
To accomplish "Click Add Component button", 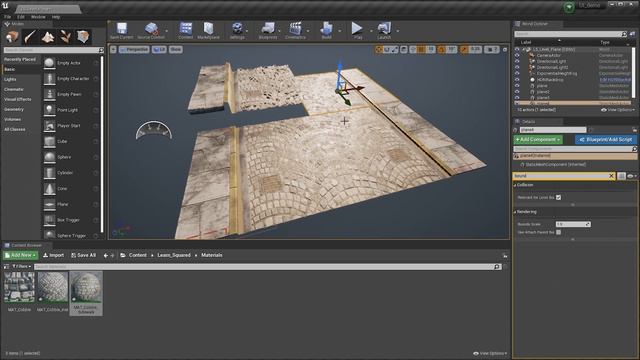I will 538,140.
